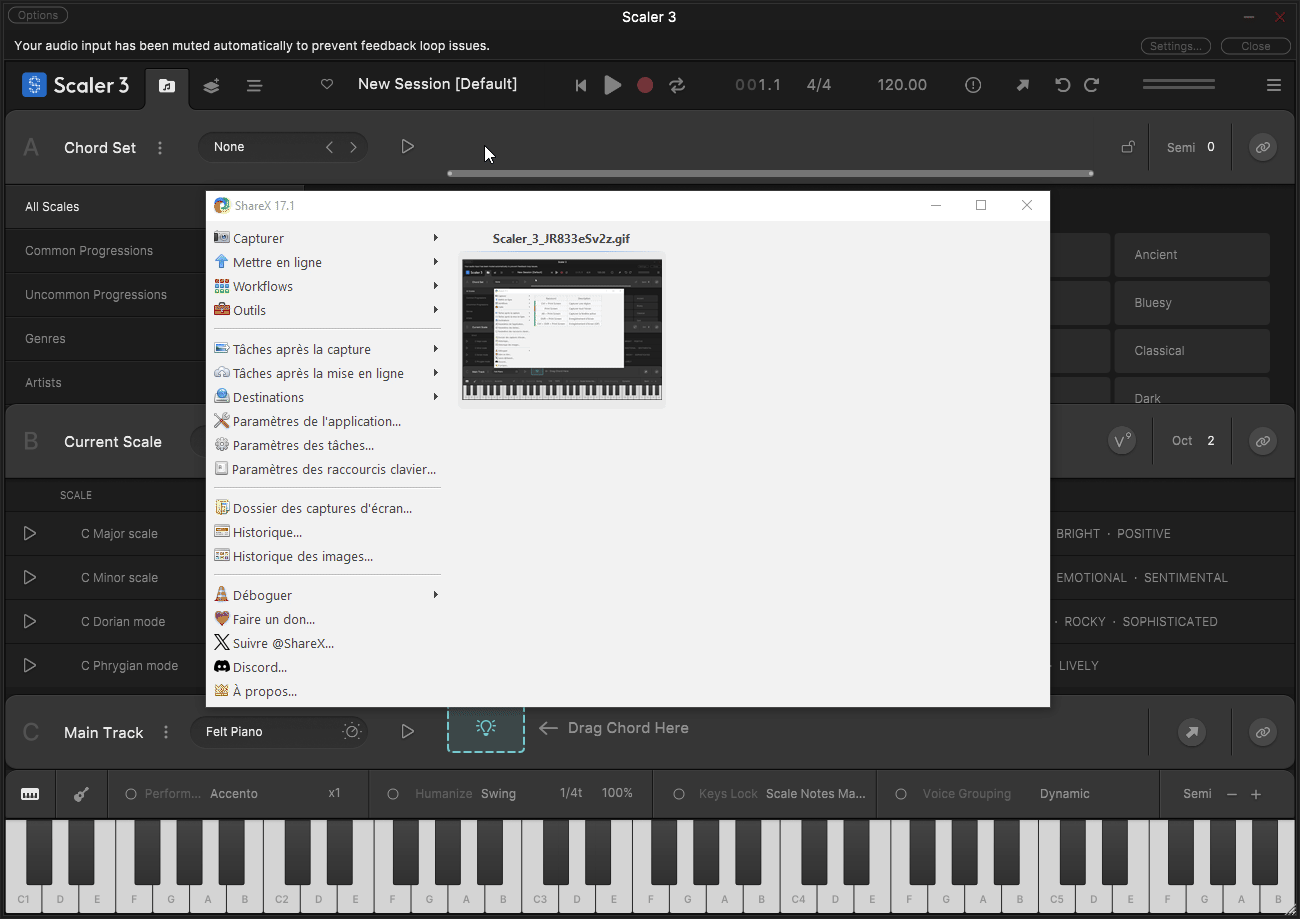Click the Scaler 3 logo icon
1300x919 pixels.
[34, 85]
